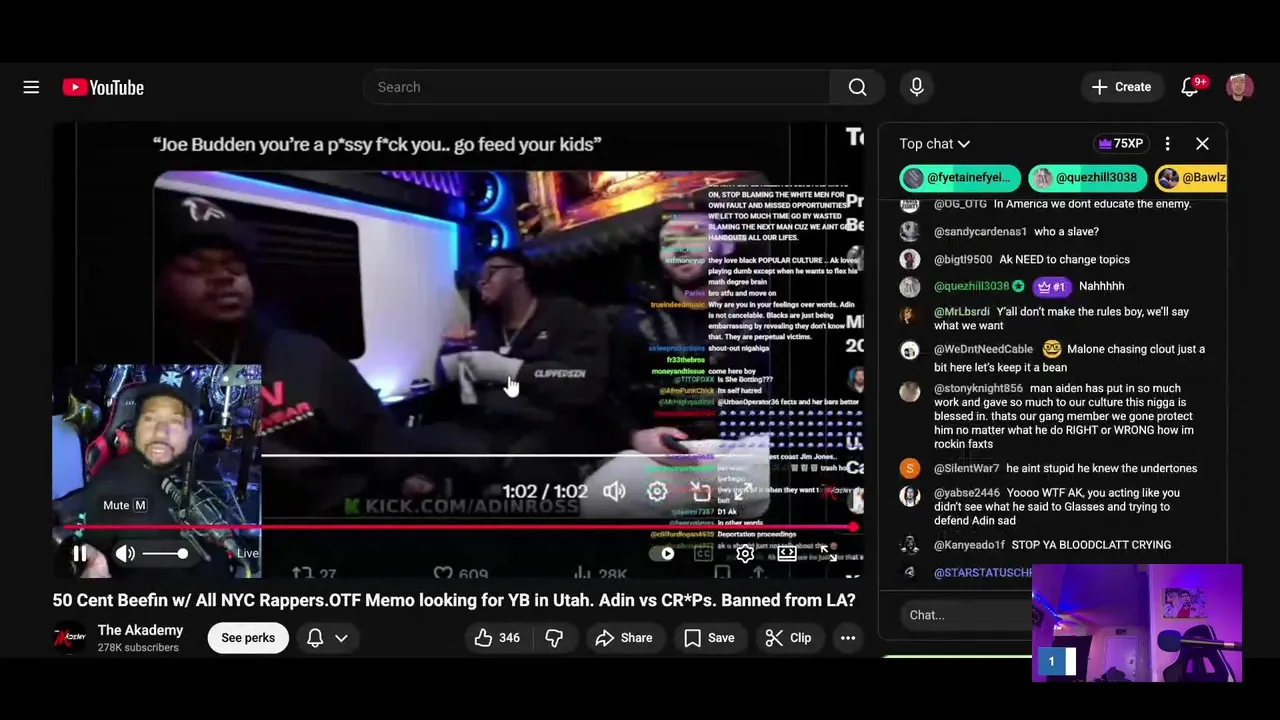Open @bigtl9500 chat username
Image resolution: width=1280 pixels, height=720 pixels.
pyautogui.click(x=963, y=260)
